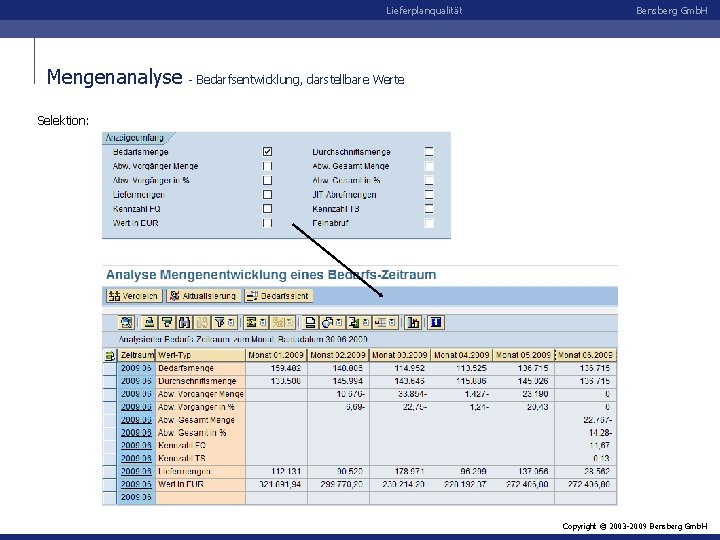
Task: Check the Durchschnittsmenge checkbox
Action: [x=429, y=152]
